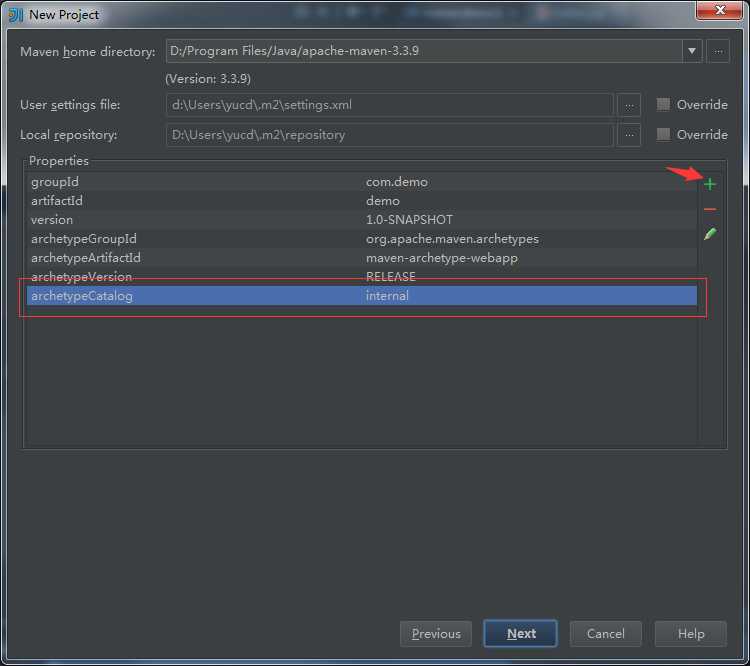This screenshot has height=666, width=750.
Task: Go back with Previous button
Action: (436, 633)
